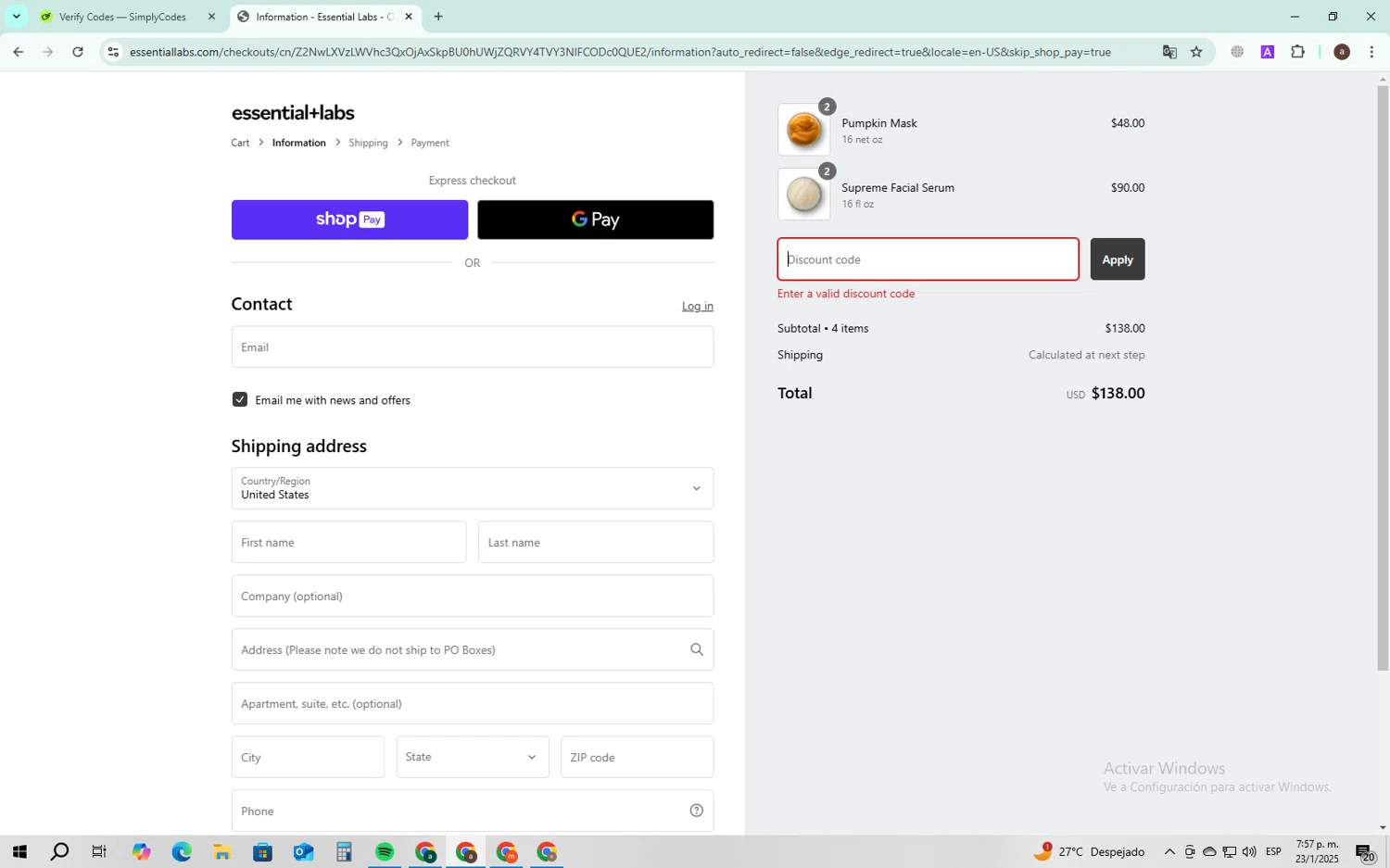Open the notification center icon
Viewport: 1390px width, 868px height.
[x=1365, y=852]
